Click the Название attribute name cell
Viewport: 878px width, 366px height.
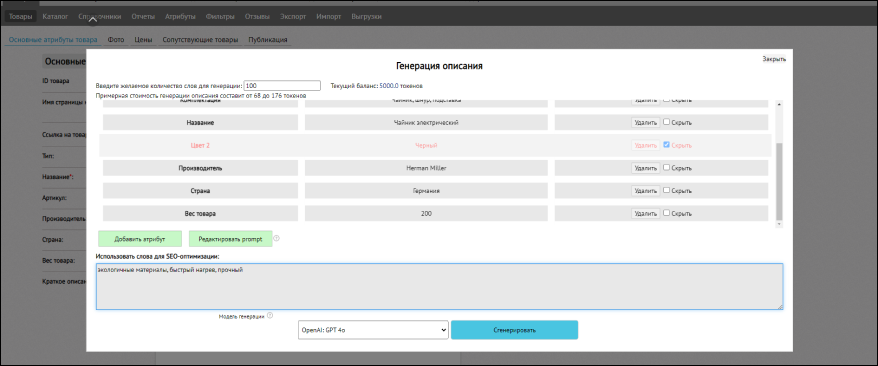click(x=200, y=122)
